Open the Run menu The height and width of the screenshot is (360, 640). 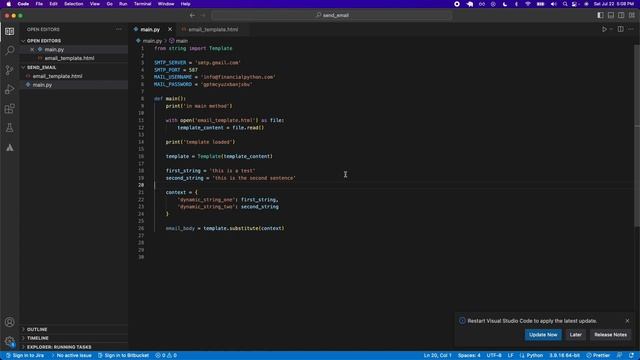tap(123, 4)
